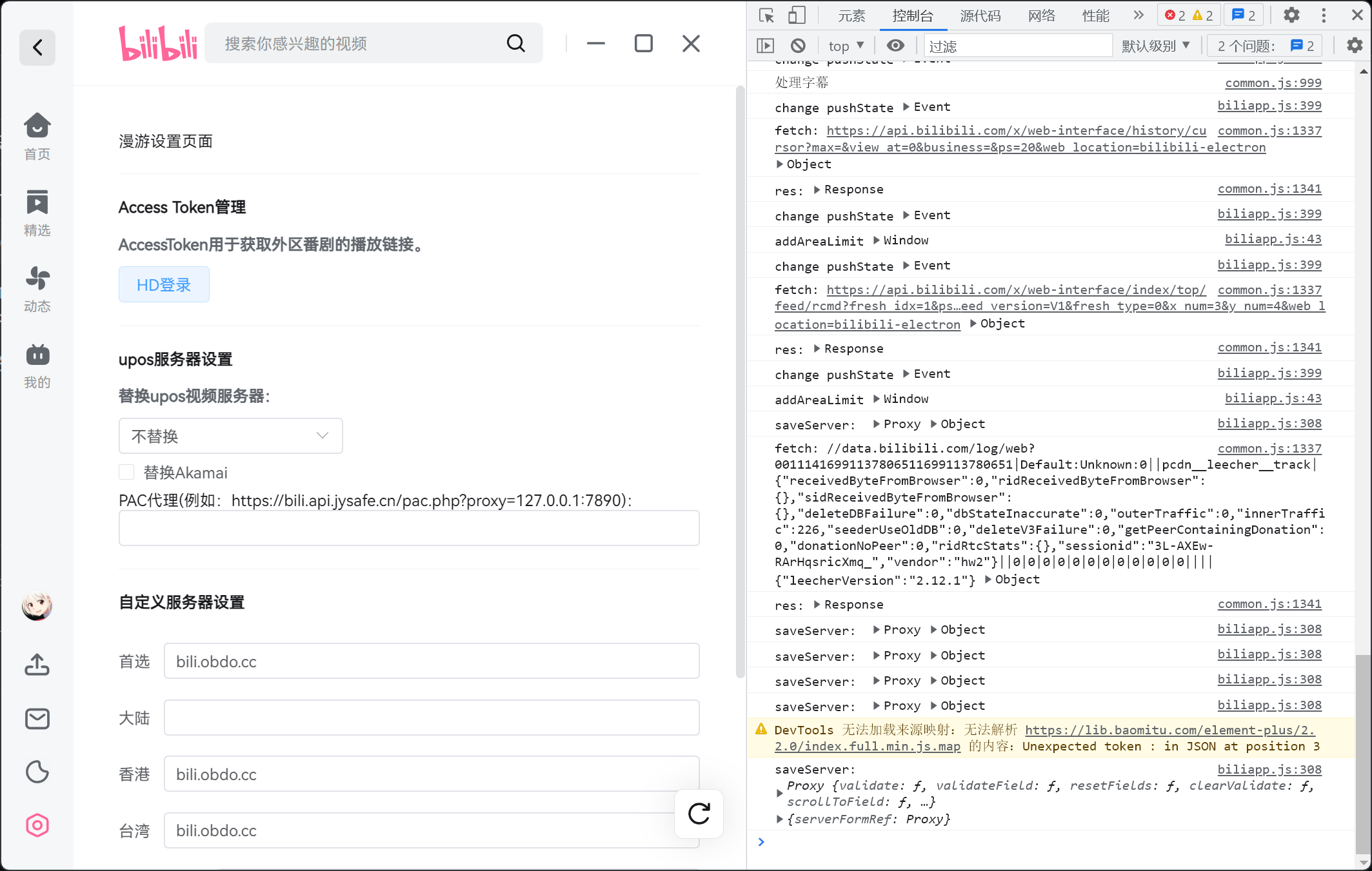The width and height of the screenshot is (1372, 871).
Task: Open the biliapp.js:308 source link
Action: pyautogui.click(x=1269, y=423)
